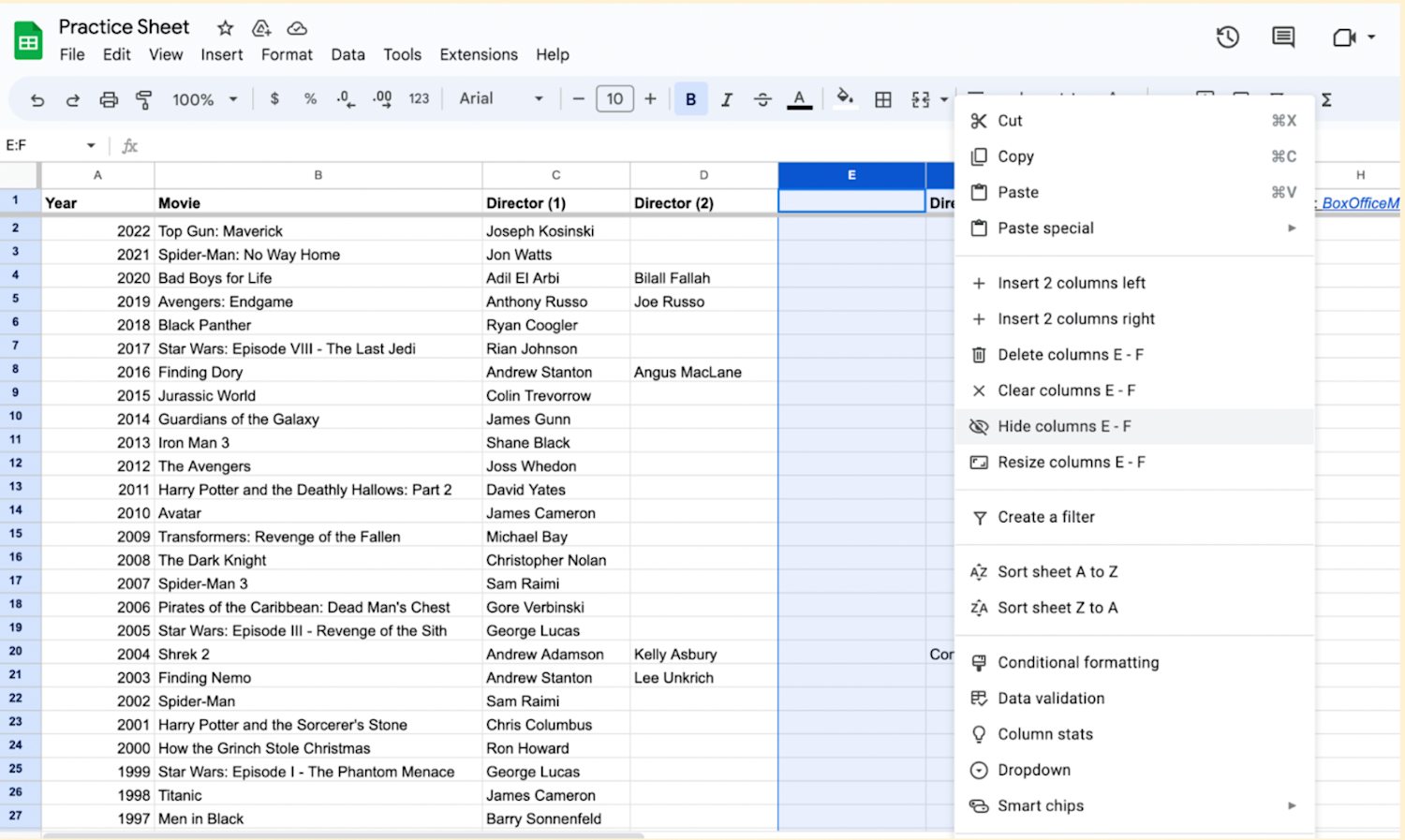Open the text color picker
The width and height of the screenshot is (1405, 840).
(799, 99)
